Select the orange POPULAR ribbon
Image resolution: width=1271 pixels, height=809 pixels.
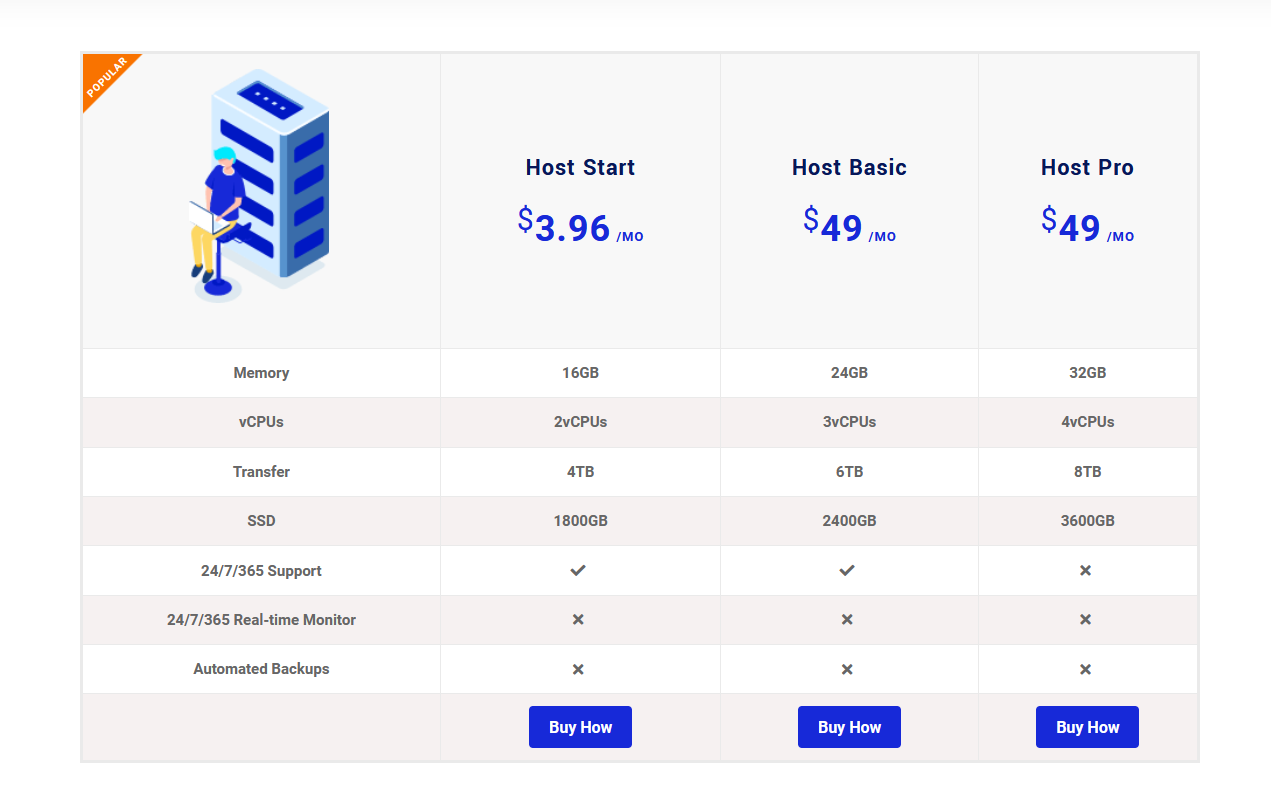click(108, 84)
